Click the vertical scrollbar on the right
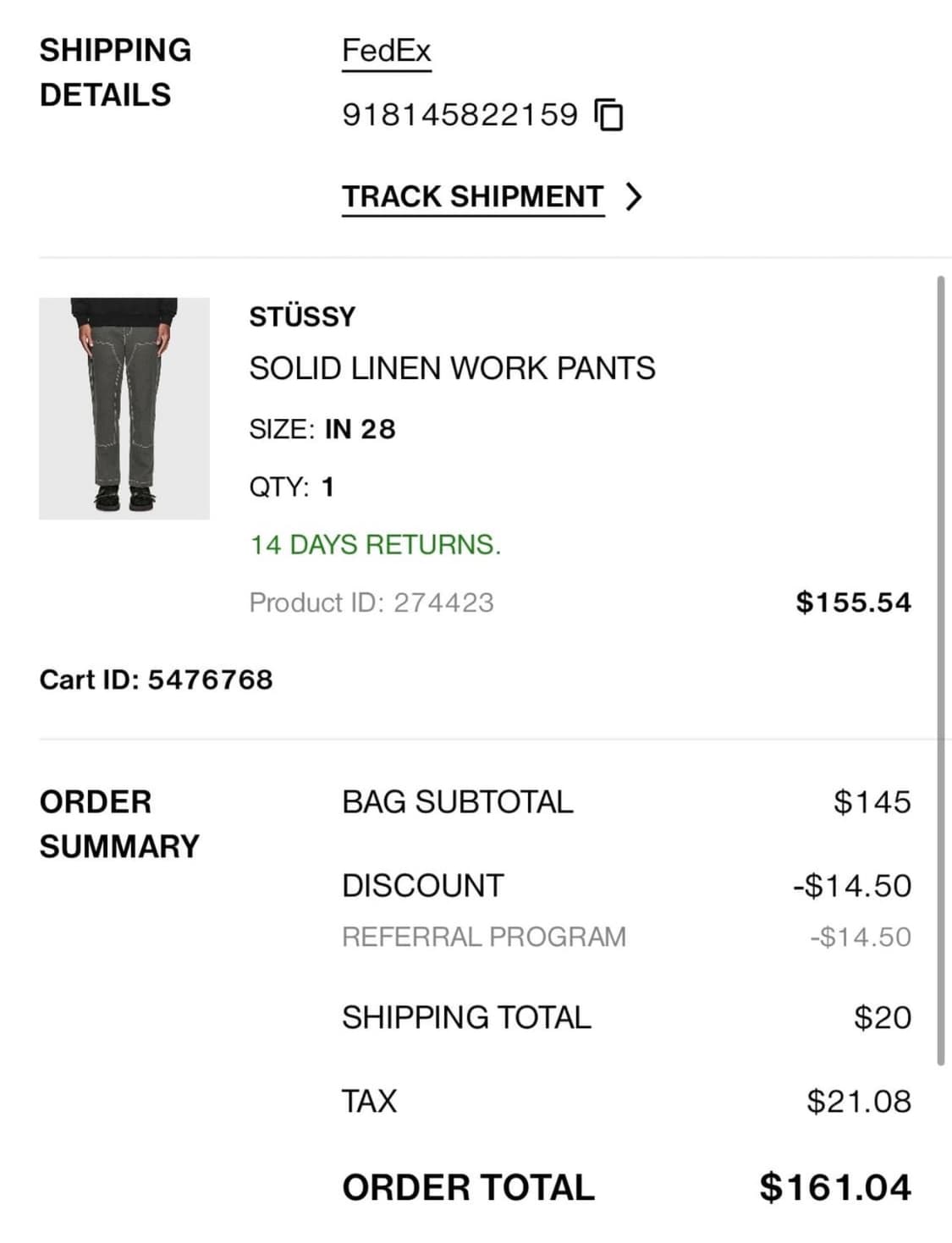 point(940,668)
